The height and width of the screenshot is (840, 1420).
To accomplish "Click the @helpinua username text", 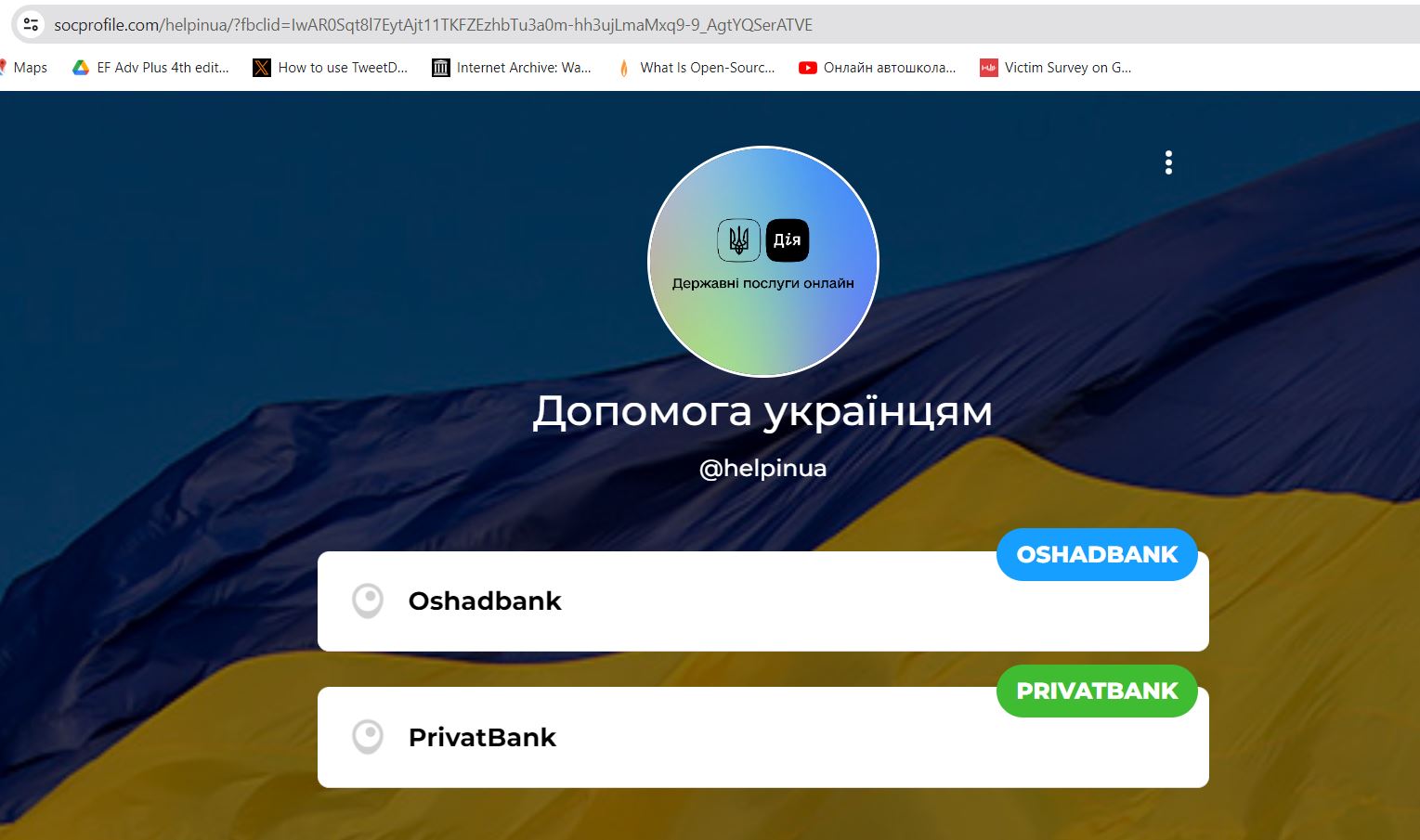I will (763, 468).
